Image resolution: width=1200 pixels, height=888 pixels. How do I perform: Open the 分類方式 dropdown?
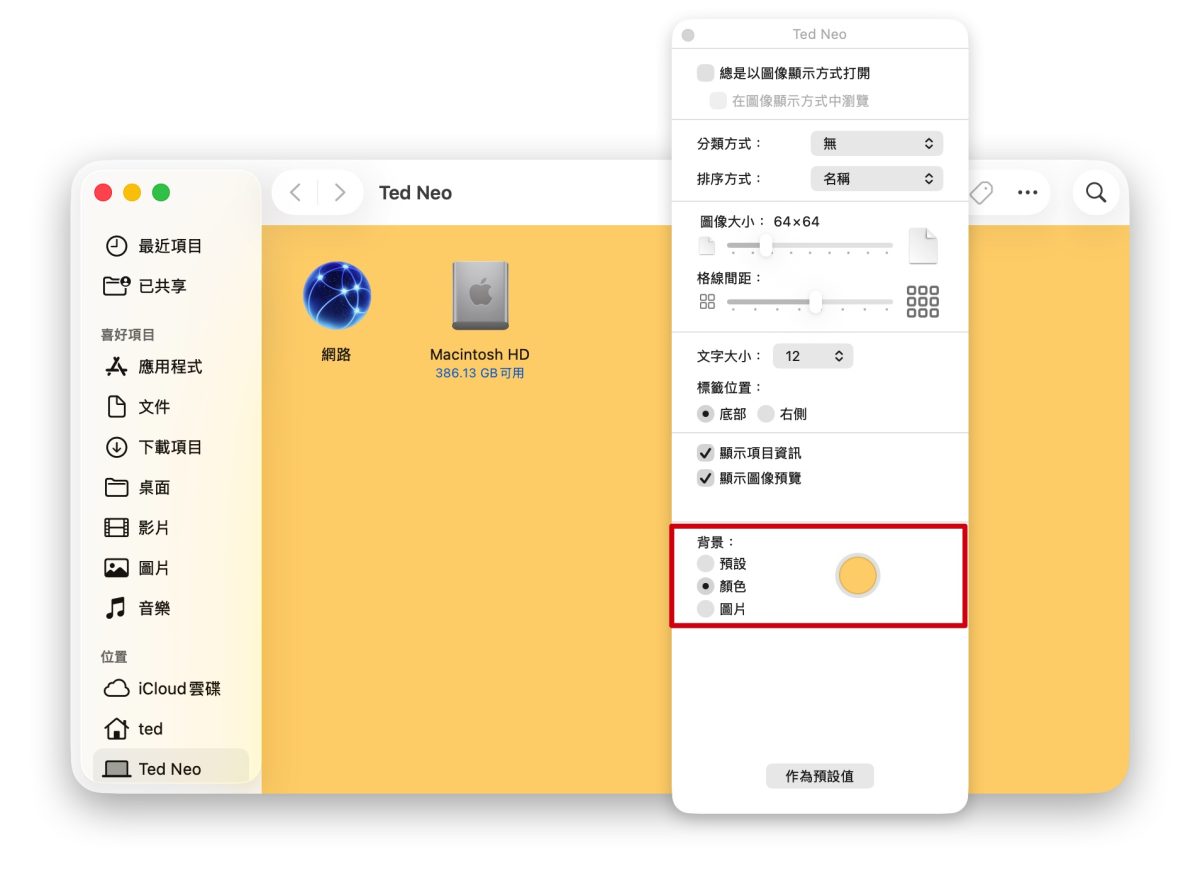click(x=877, y=144)
